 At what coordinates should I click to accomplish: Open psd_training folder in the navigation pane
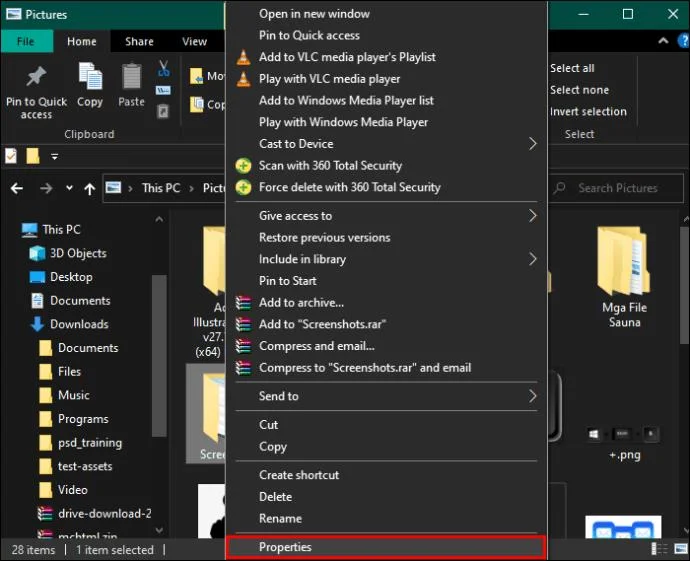pyautogui.click(x=90, y=443)
